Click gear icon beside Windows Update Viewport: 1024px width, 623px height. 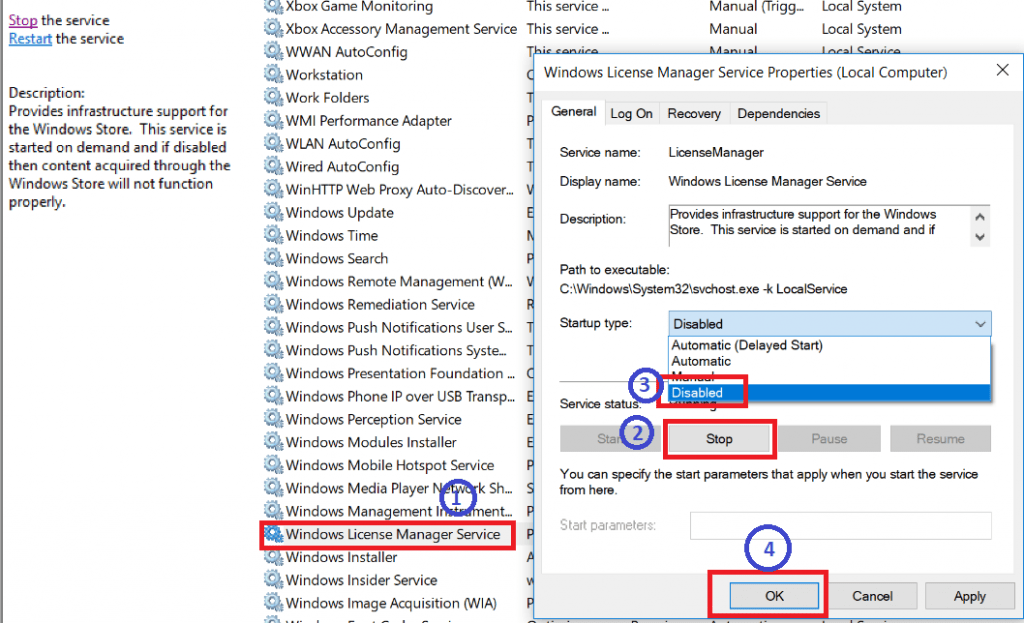point(273,212)
